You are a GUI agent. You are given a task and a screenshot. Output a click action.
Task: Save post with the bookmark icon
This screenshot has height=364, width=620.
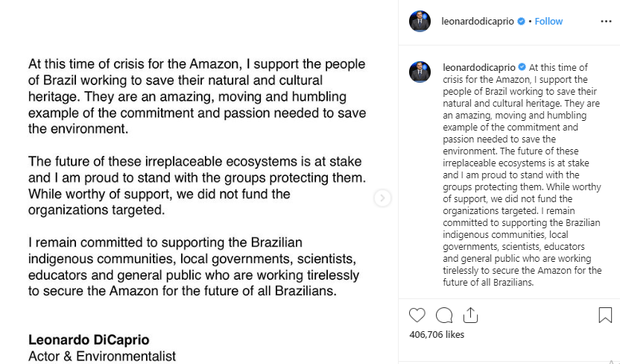coord(605,315)
